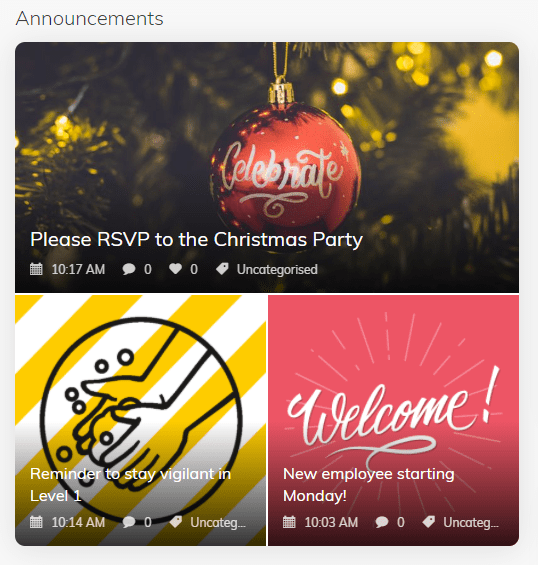Click calendar icon next to 10:14 AM
Image resolution: width=538 pixels, height=565 pixels.
36,522
